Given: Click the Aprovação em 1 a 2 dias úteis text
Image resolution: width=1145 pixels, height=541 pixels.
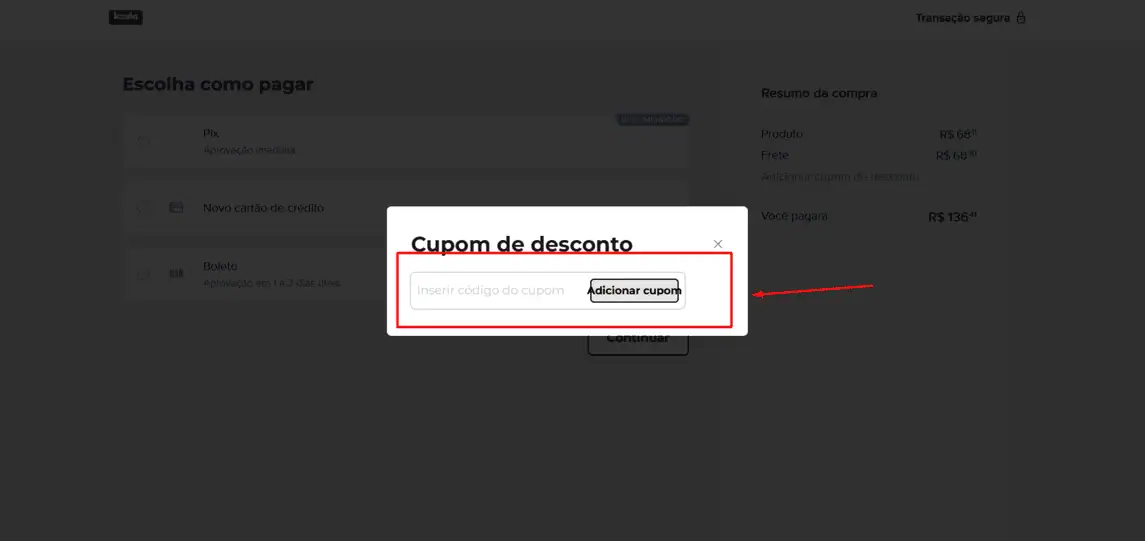Looking at the screenshot, I should tap(272, 283).
